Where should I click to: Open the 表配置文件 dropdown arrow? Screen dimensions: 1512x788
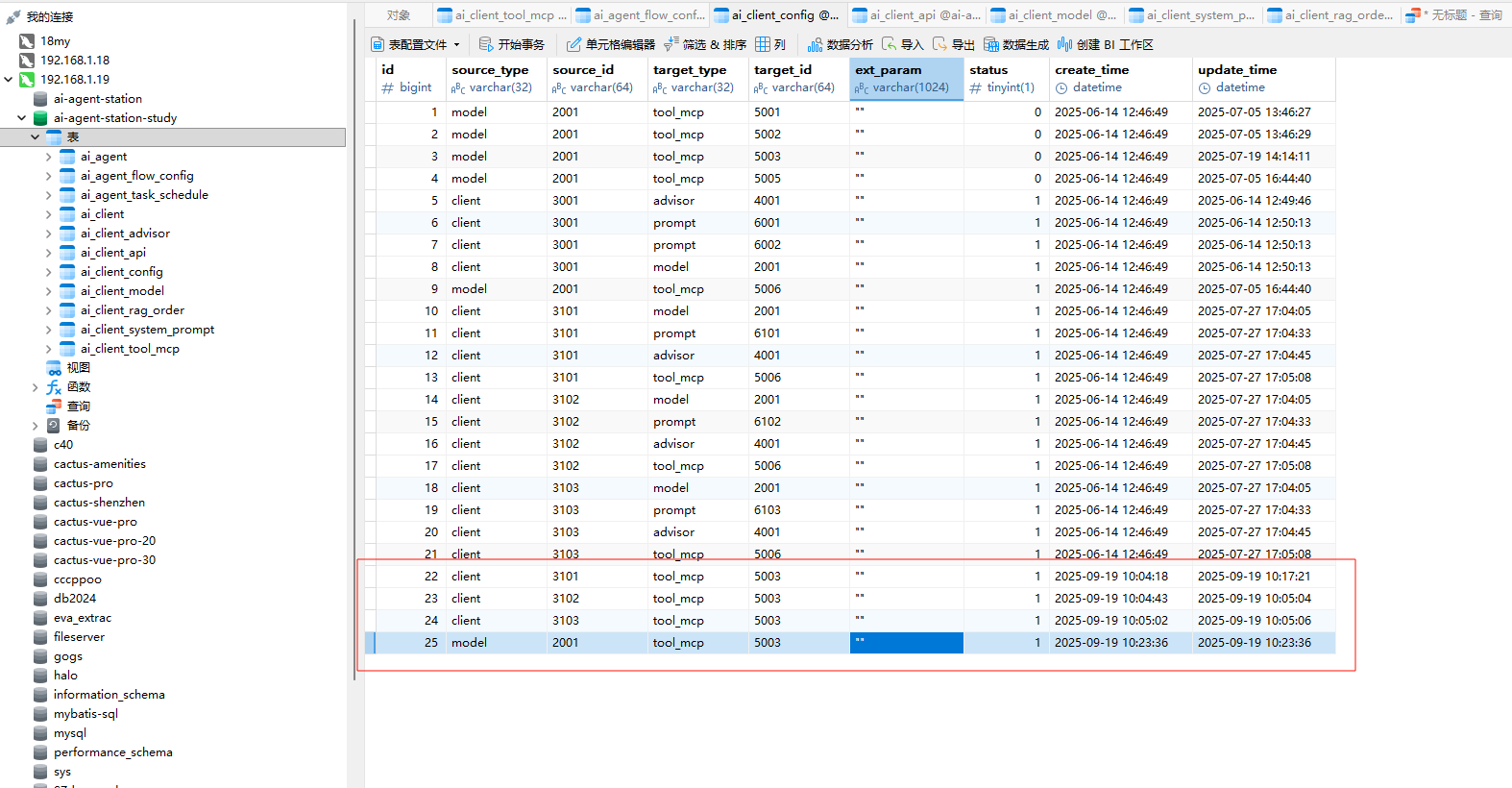(x=456, y=45)
